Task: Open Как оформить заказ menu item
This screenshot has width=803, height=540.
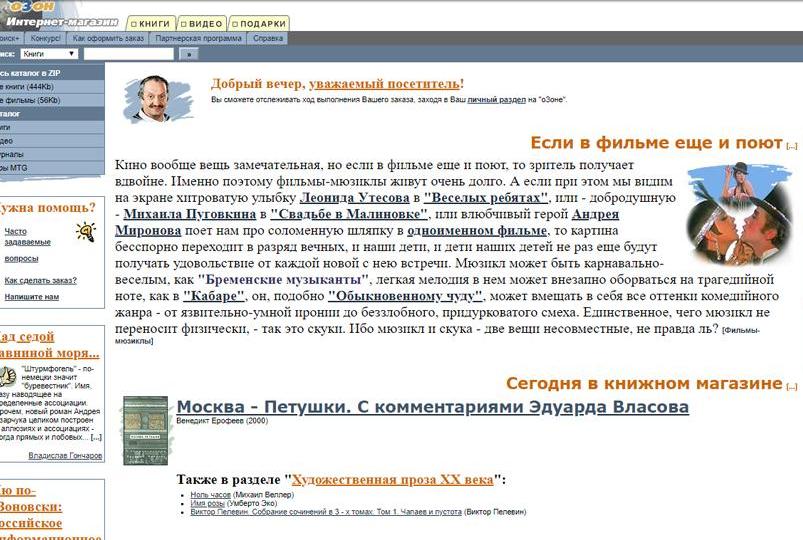Action: (108, 38)
